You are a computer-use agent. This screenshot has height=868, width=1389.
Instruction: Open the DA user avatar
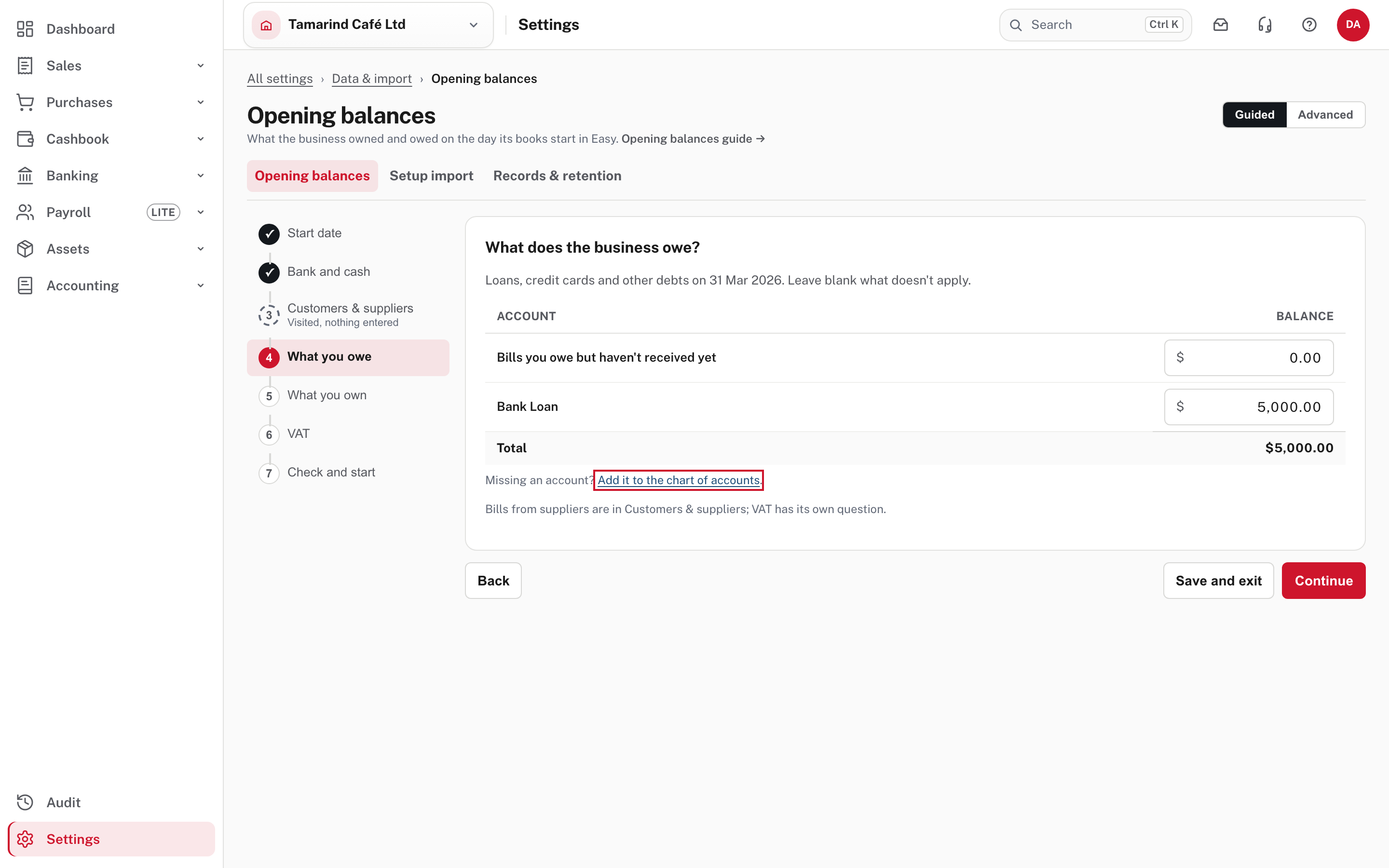point(1353,25)
